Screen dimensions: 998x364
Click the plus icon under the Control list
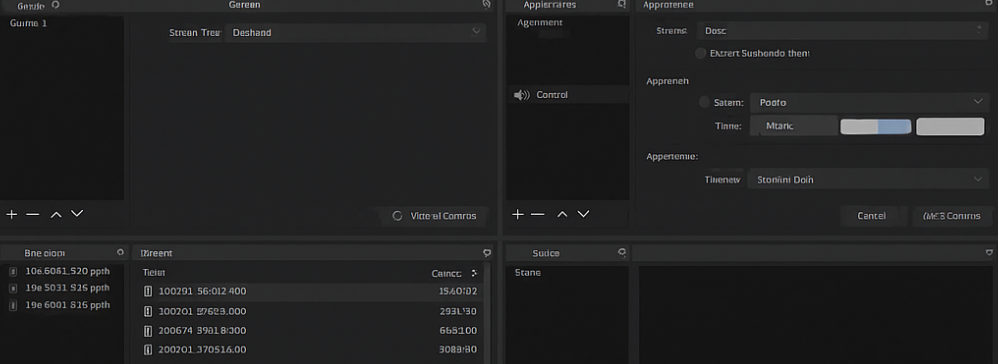(517, 214)
